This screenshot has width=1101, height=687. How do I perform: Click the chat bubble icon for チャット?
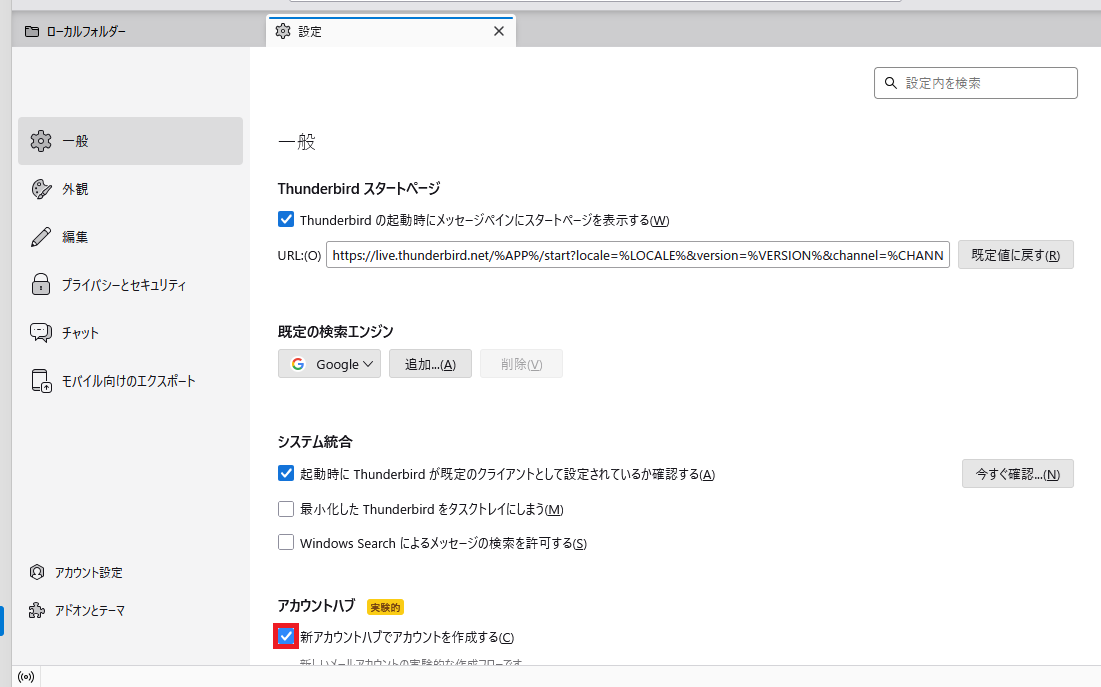click(41, 333)
